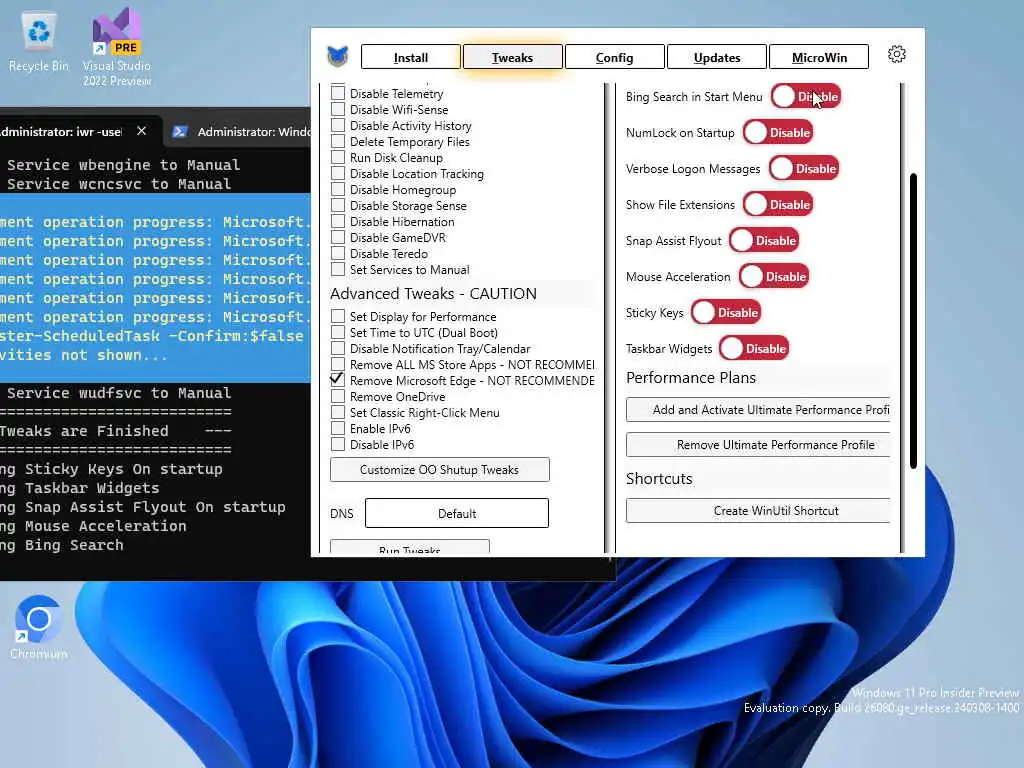
Task: Toggle Show File Extensions
Action: point(778,204)
